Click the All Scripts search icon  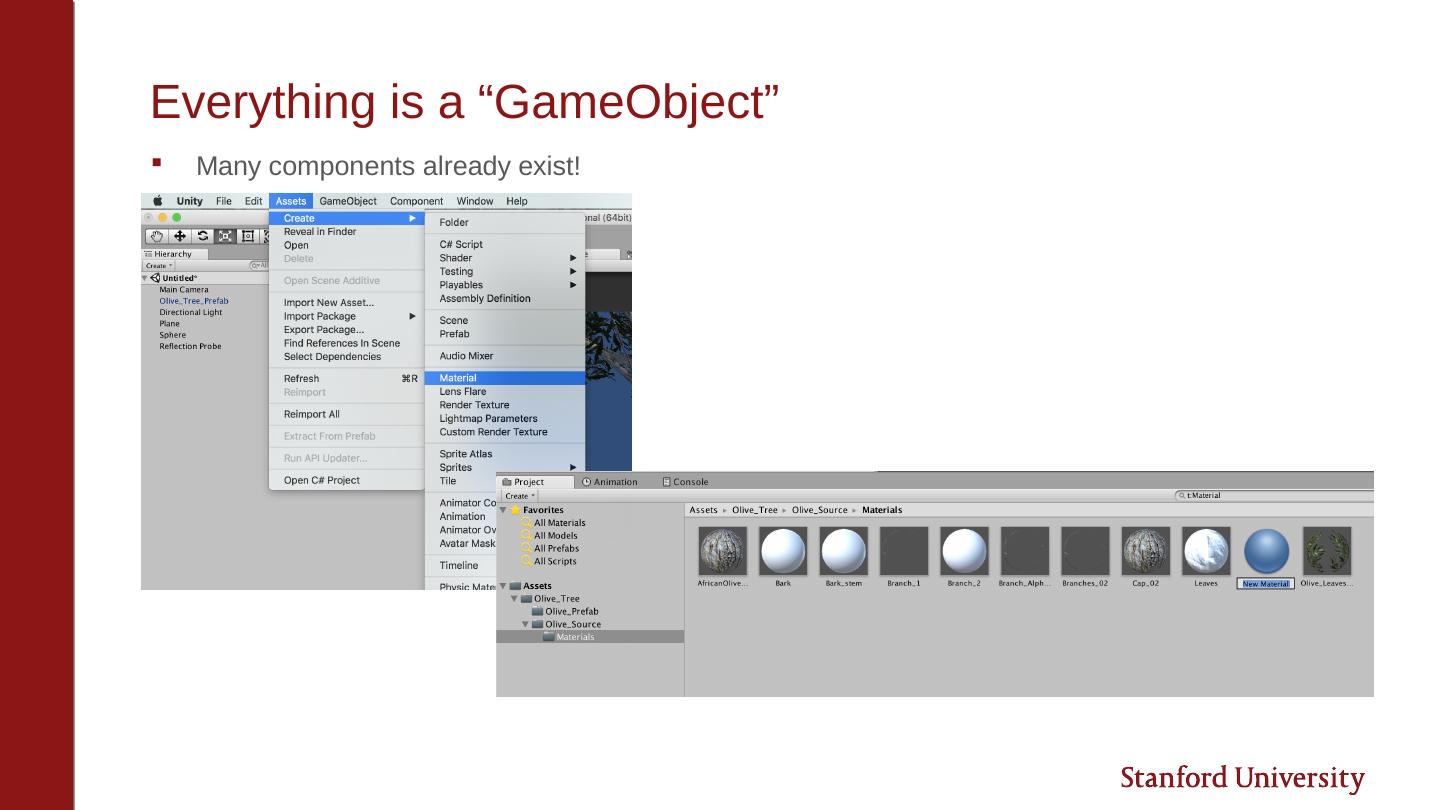click(526, 562)
